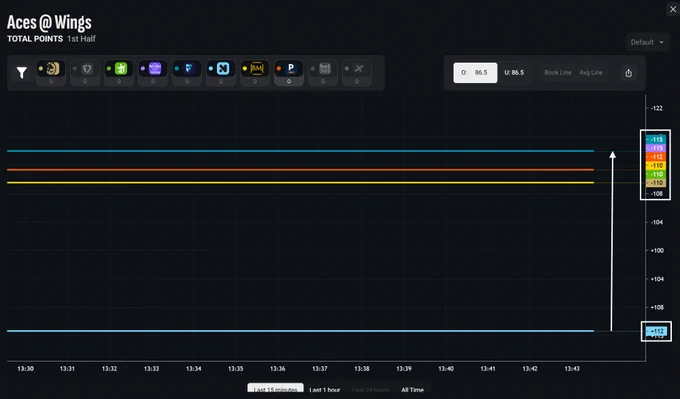Click the TOTAL POINTS label
680x399 pixels.
point(35,39)
